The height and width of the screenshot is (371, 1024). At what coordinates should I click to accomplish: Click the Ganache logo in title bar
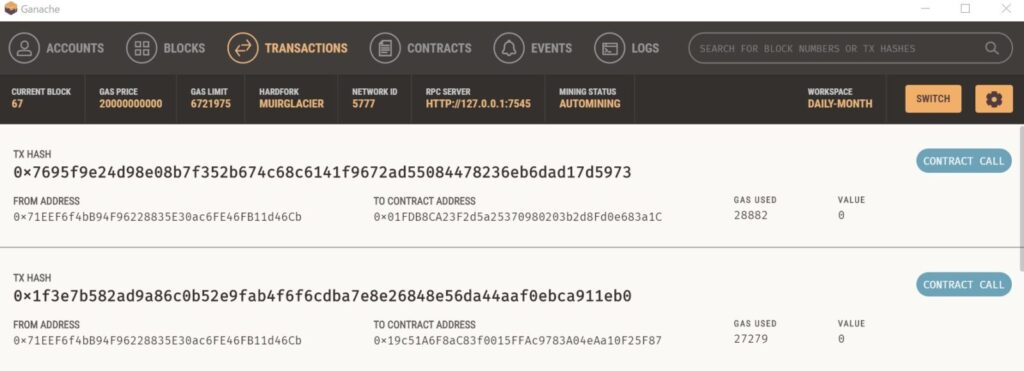[10, 8]
